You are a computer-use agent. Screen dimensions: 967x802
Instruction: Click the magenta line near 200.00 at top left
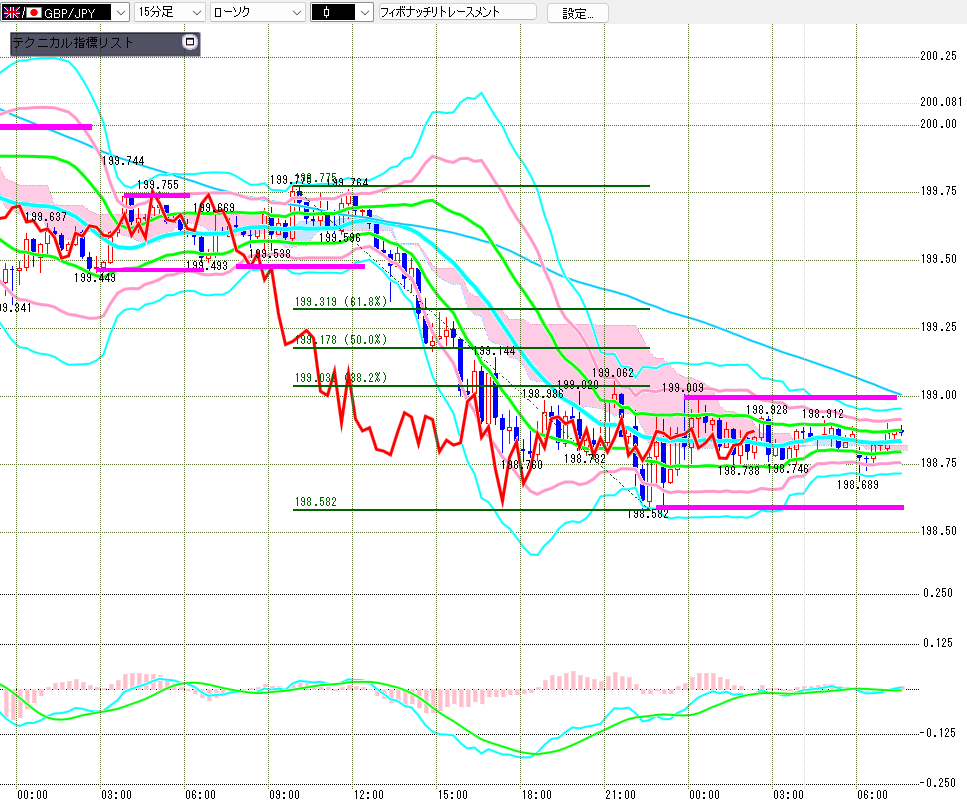click(46, 126)
